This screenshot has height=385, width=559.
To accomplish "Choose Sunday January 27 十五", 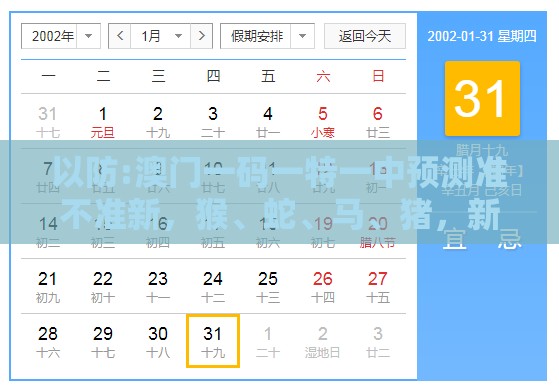I will [x=378, y=287].
